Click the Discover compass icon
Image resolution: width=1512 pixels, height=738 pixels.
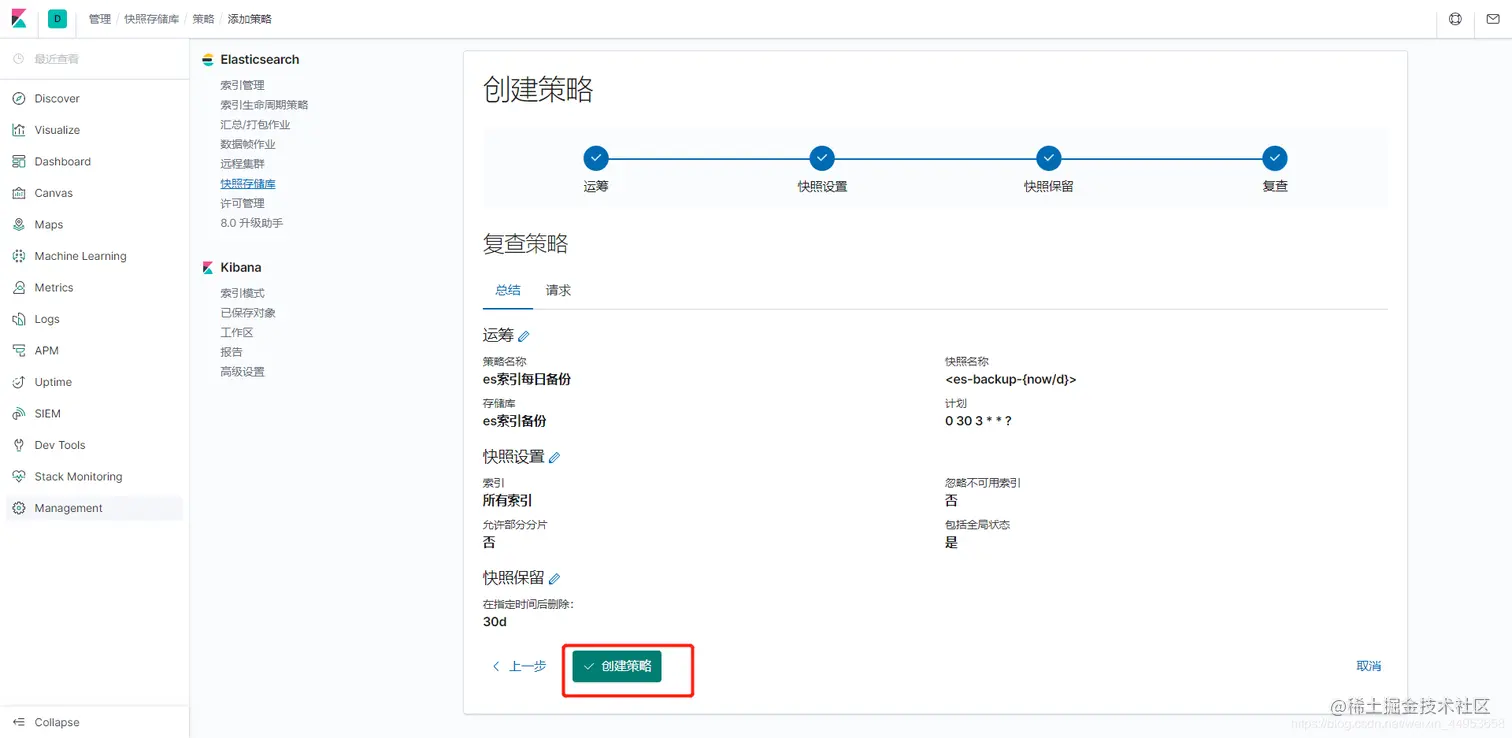[18, 99]
